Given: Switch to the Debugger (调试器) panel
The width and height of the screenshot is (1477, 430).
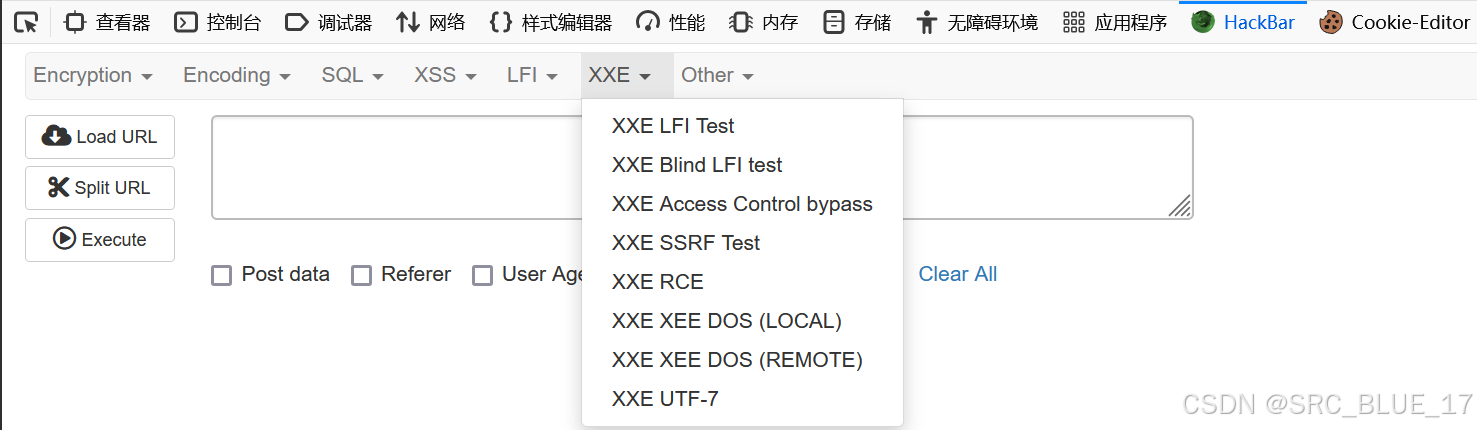Looking at the screenshot, I should 328,22.
